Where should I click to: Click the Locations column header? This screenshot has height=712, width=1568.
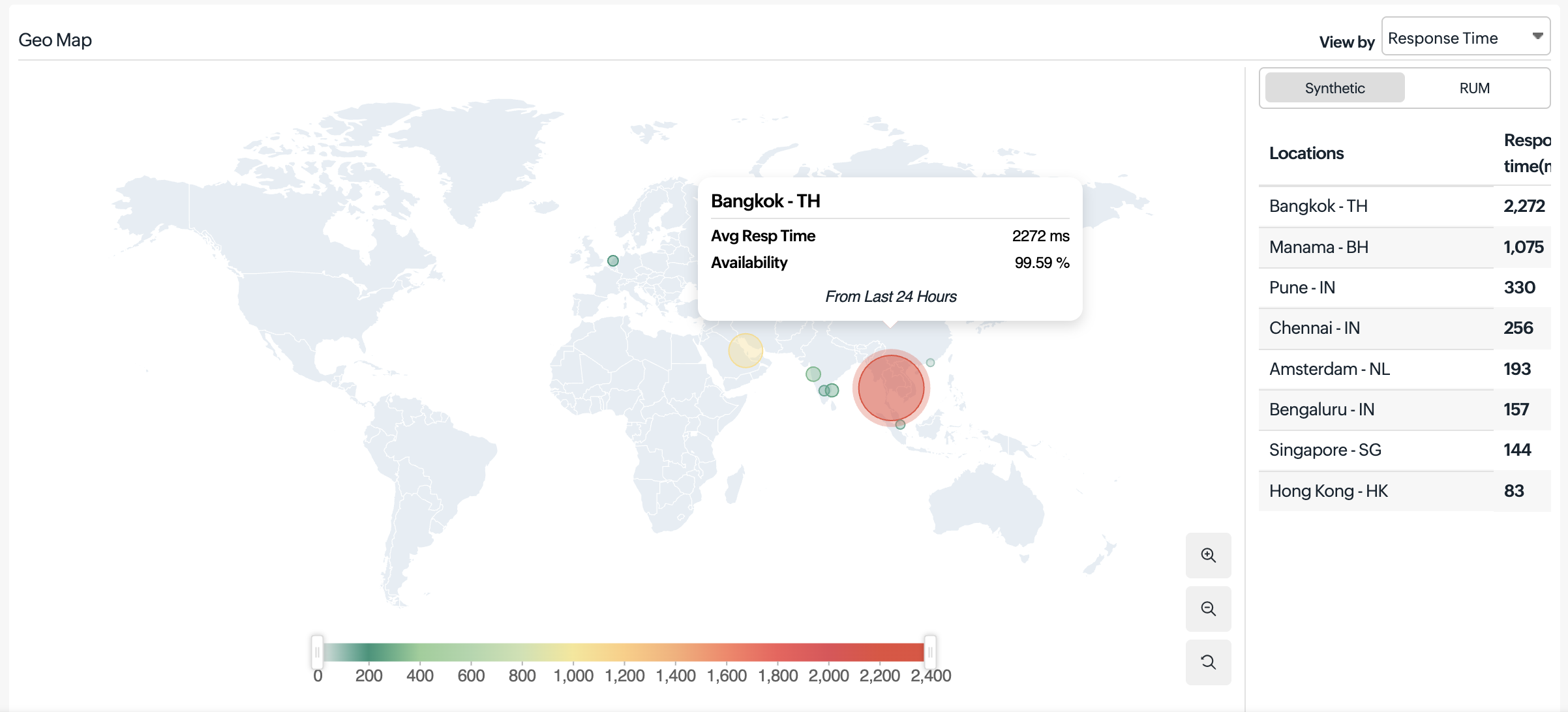click(x=1306, y=153)
